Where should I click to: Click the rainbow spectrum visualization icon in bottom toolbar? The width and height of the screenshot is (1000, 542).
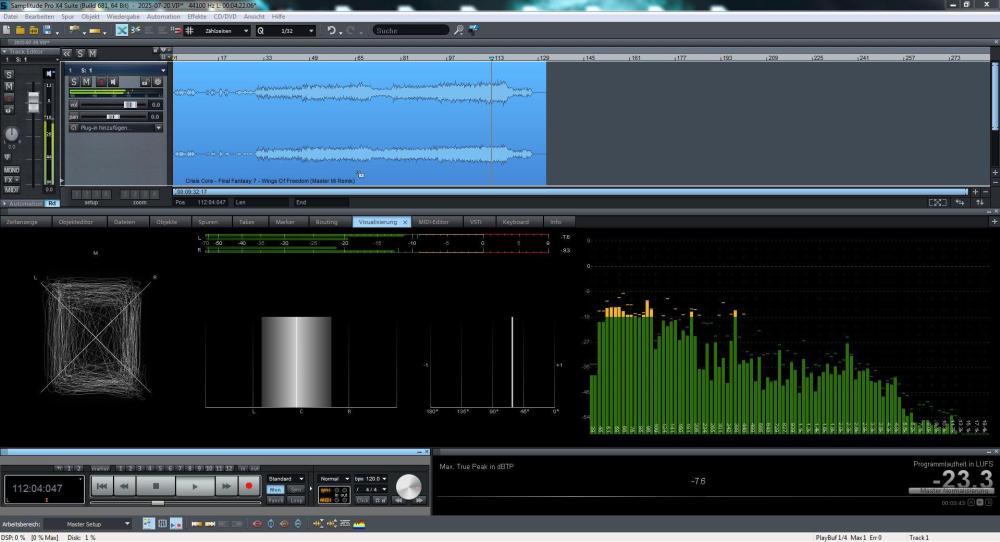[359, 524]
